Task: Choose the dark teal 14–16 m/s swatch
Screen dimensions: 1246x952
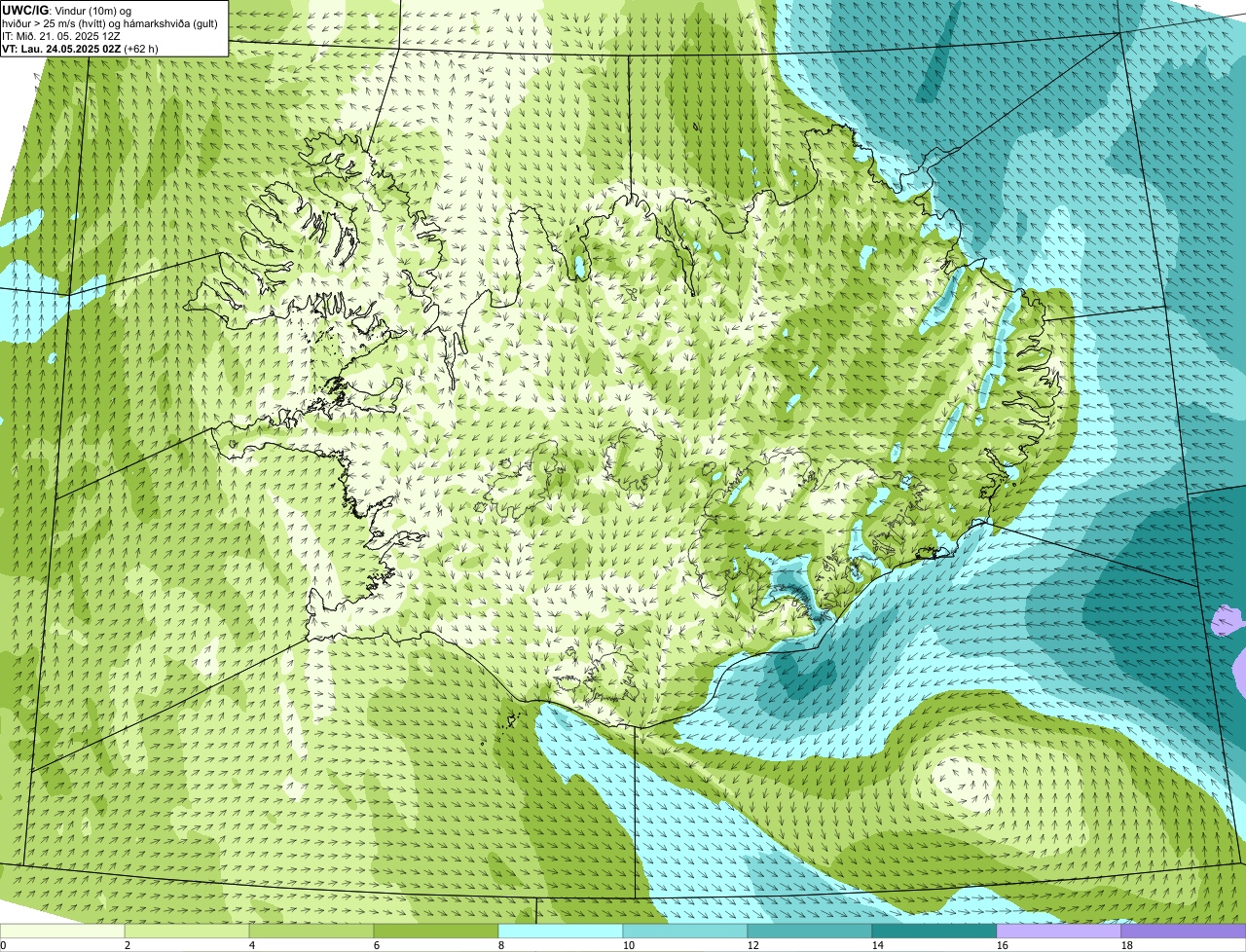Action: click(x=934, y=931)
